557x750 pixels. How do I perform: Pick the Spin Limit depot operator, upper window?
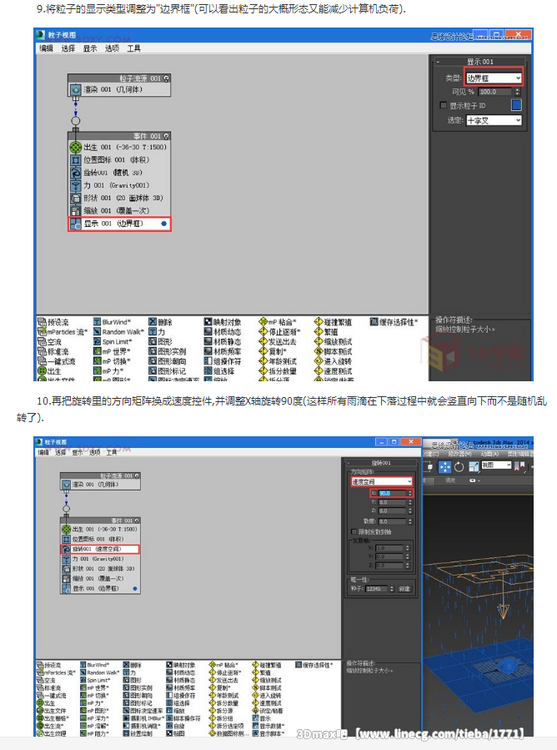[112, 342]
